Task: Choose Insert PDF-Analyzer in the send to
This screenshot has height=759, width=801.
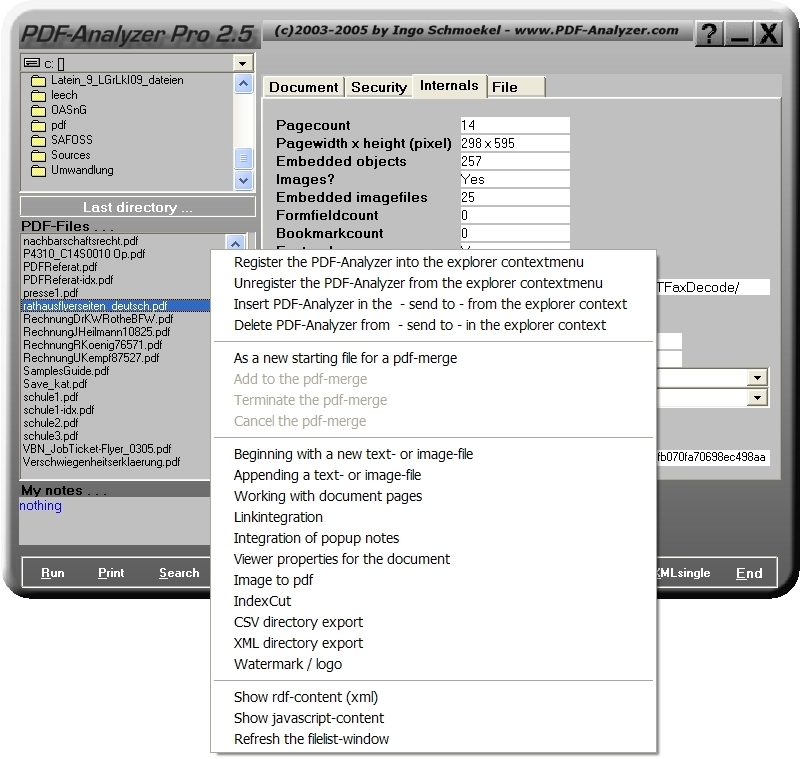Action: pos(433,304)
